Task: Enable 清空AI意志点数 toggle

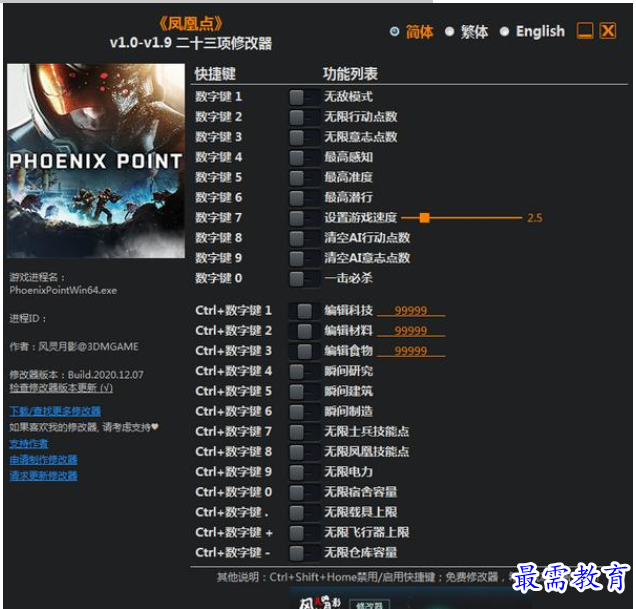Action: [x=304, y=258]
